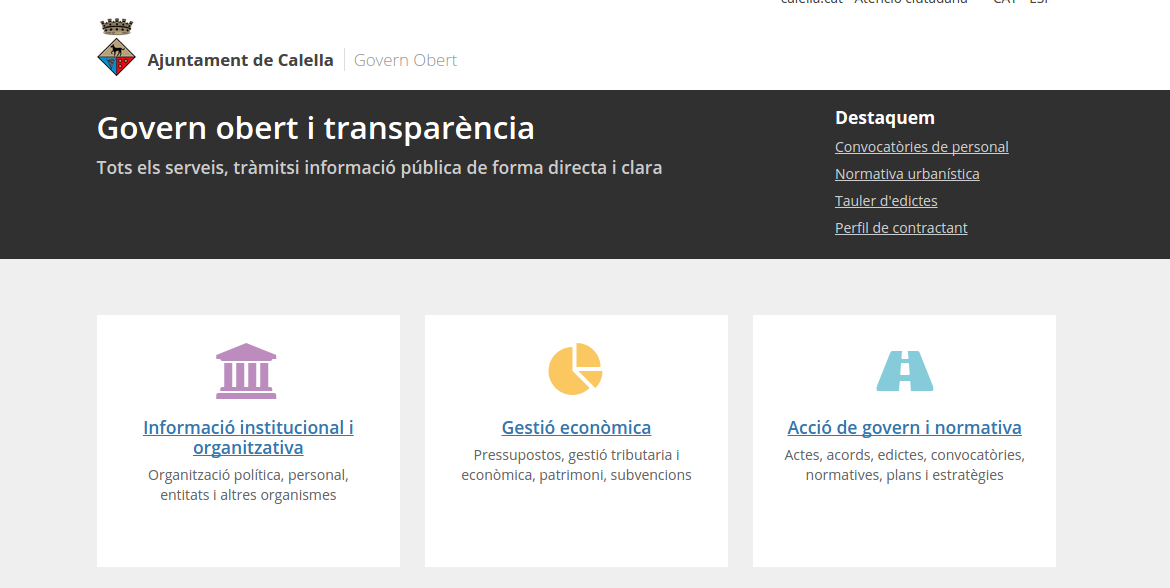1170x588 pixels.
Task: Click the 'Govern obert i transparència' heading
Action: tap(315, 128)
